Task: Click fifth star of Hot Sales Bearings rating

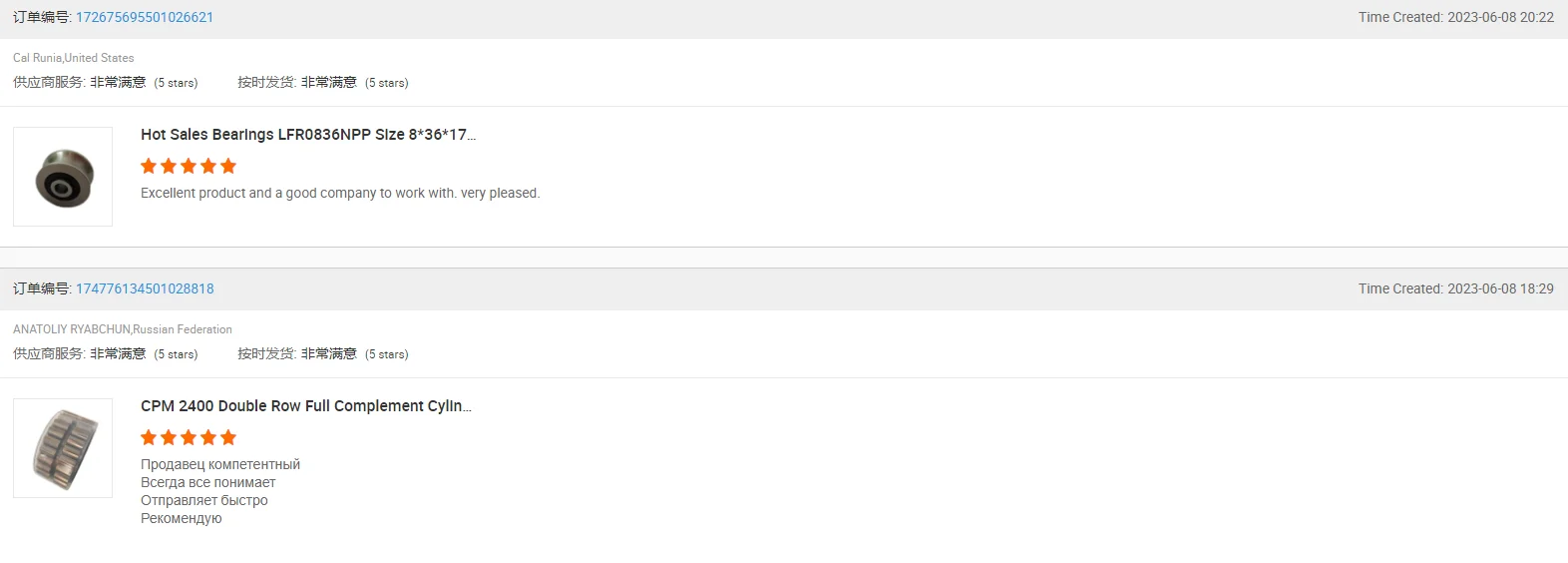Action: 228,166
